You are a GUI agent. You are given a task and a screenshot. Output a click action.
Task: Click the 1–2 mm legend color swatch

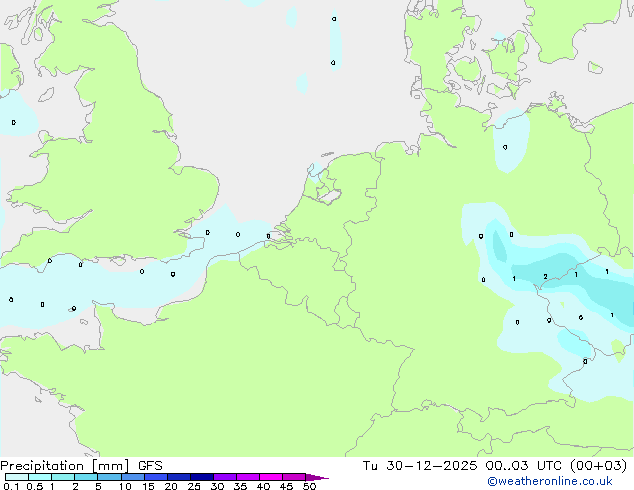pyautogui.click(x=63, y=477)
